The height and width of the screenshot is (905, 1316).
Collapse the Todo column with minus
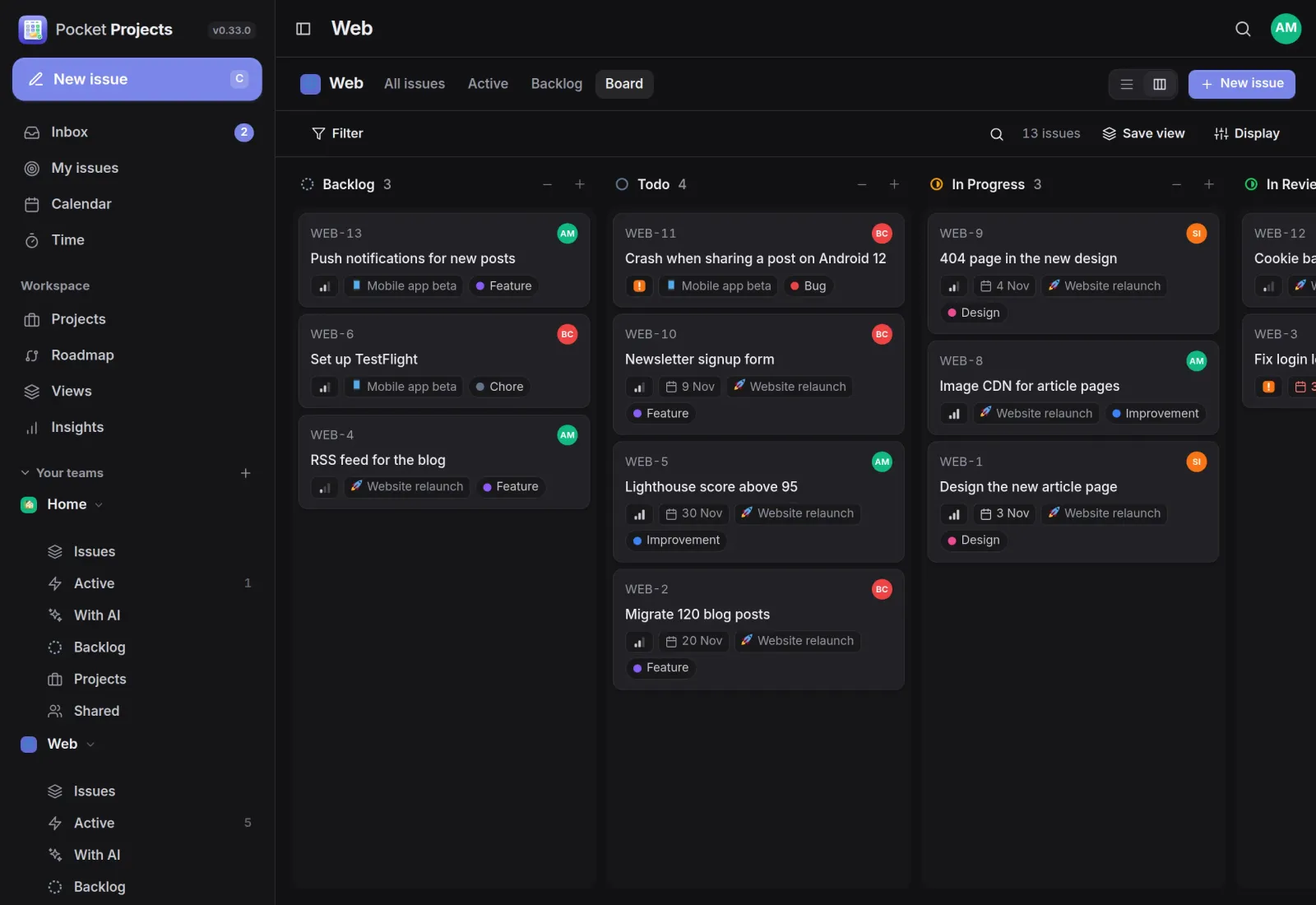click(x=862, y=184)
